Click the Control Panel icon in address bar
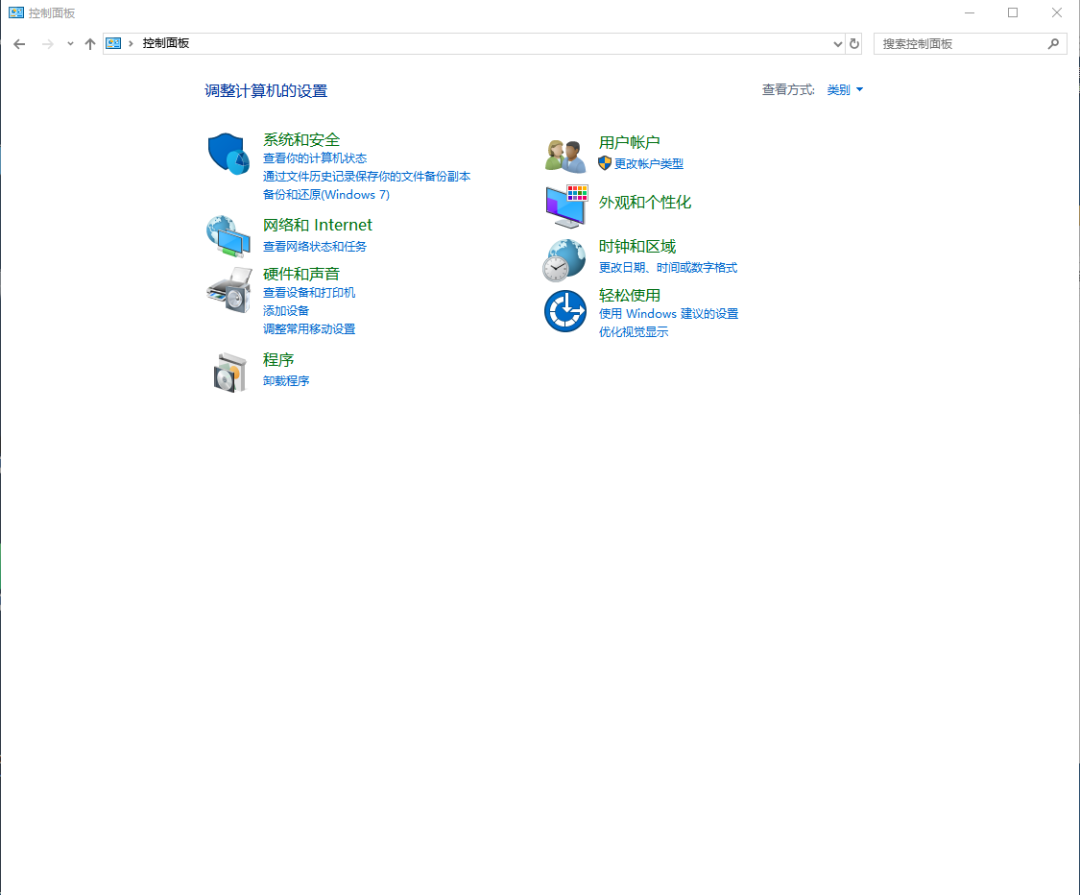This screenshot has height=895, width=1080. [114, 43]
